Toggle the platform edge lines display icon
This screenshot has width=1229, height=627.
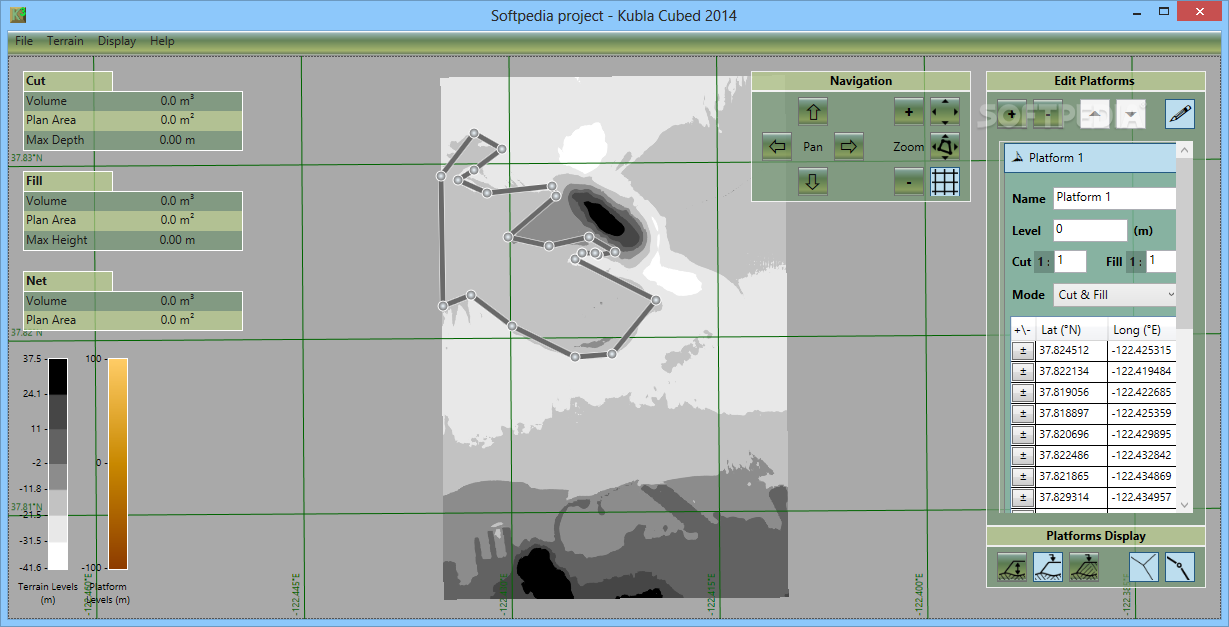tap(1144, 567)
